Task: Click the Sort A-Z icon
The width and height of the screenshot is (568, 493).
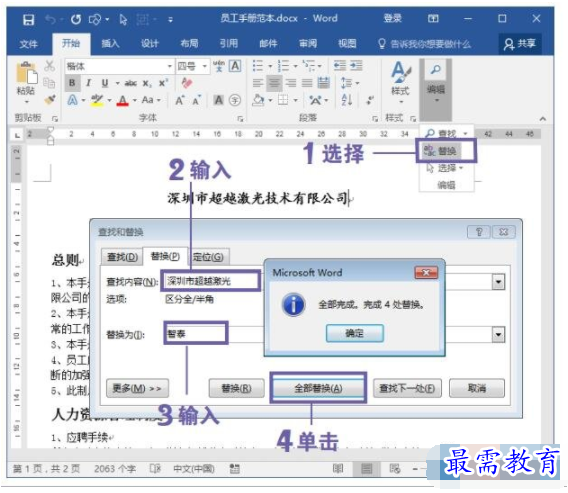Action: (x=347, y=100)
